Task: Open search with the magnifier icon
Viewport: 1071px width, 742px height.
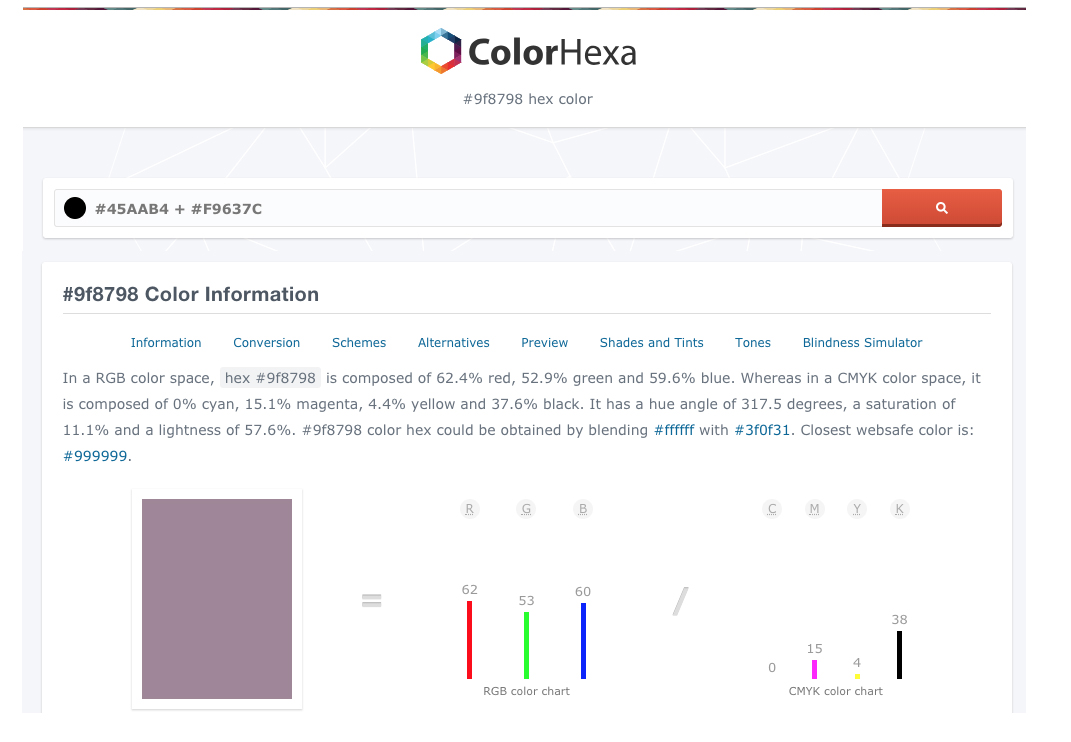Action: click(x=940, y=207)
